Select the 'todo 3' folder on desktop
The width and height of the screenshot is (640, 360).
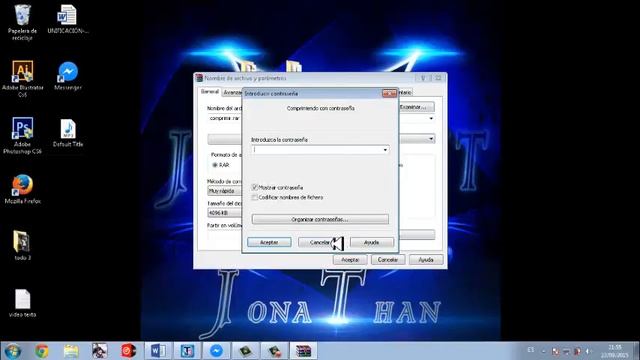(22, 246)
